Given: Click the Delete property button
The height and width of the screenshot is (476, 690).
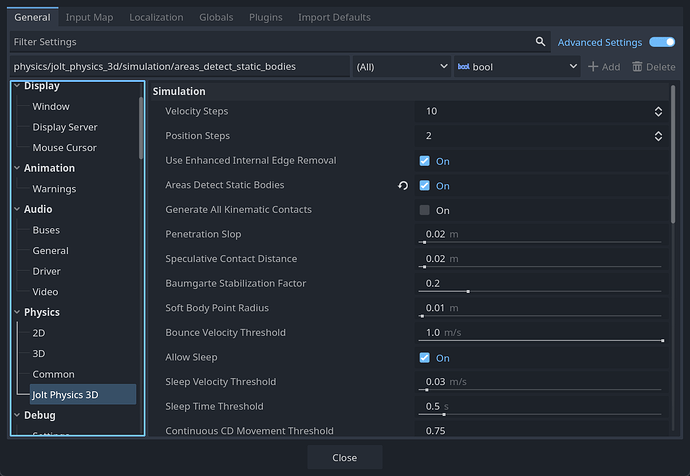Looking at the screenshot, I should (653, 67).
